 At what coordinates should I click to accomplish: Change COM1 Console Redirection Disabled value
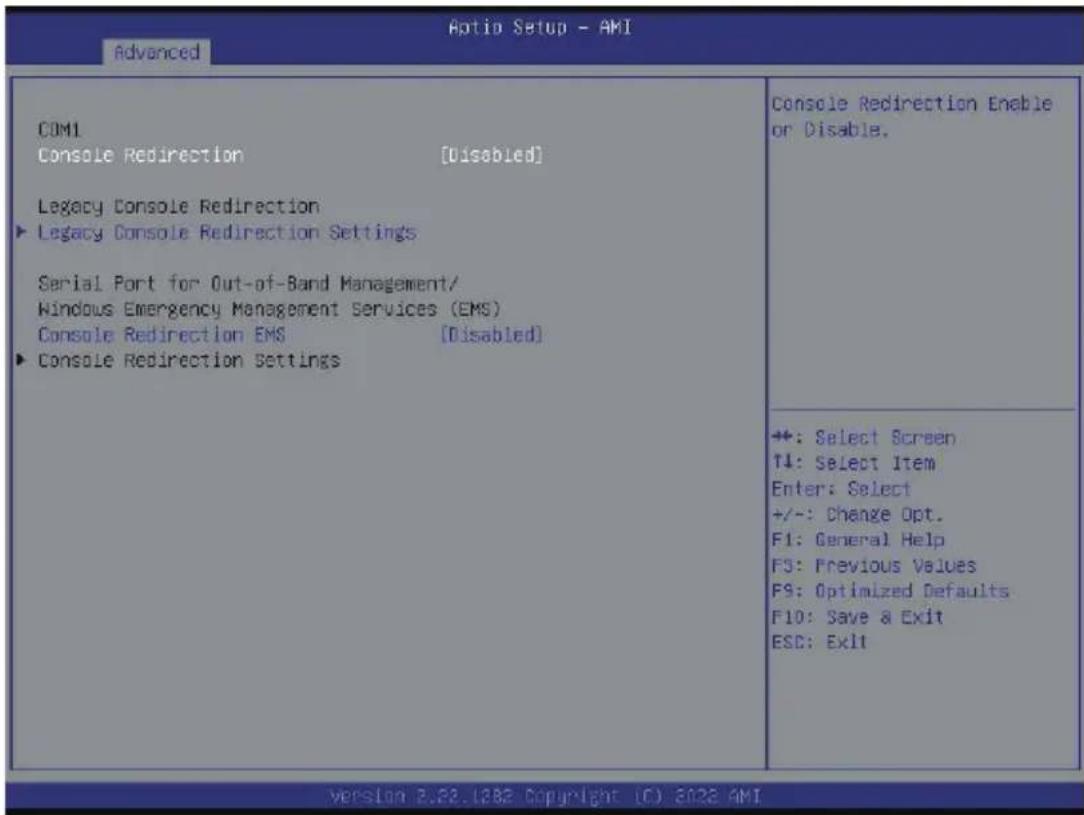(x=492, y=155)
